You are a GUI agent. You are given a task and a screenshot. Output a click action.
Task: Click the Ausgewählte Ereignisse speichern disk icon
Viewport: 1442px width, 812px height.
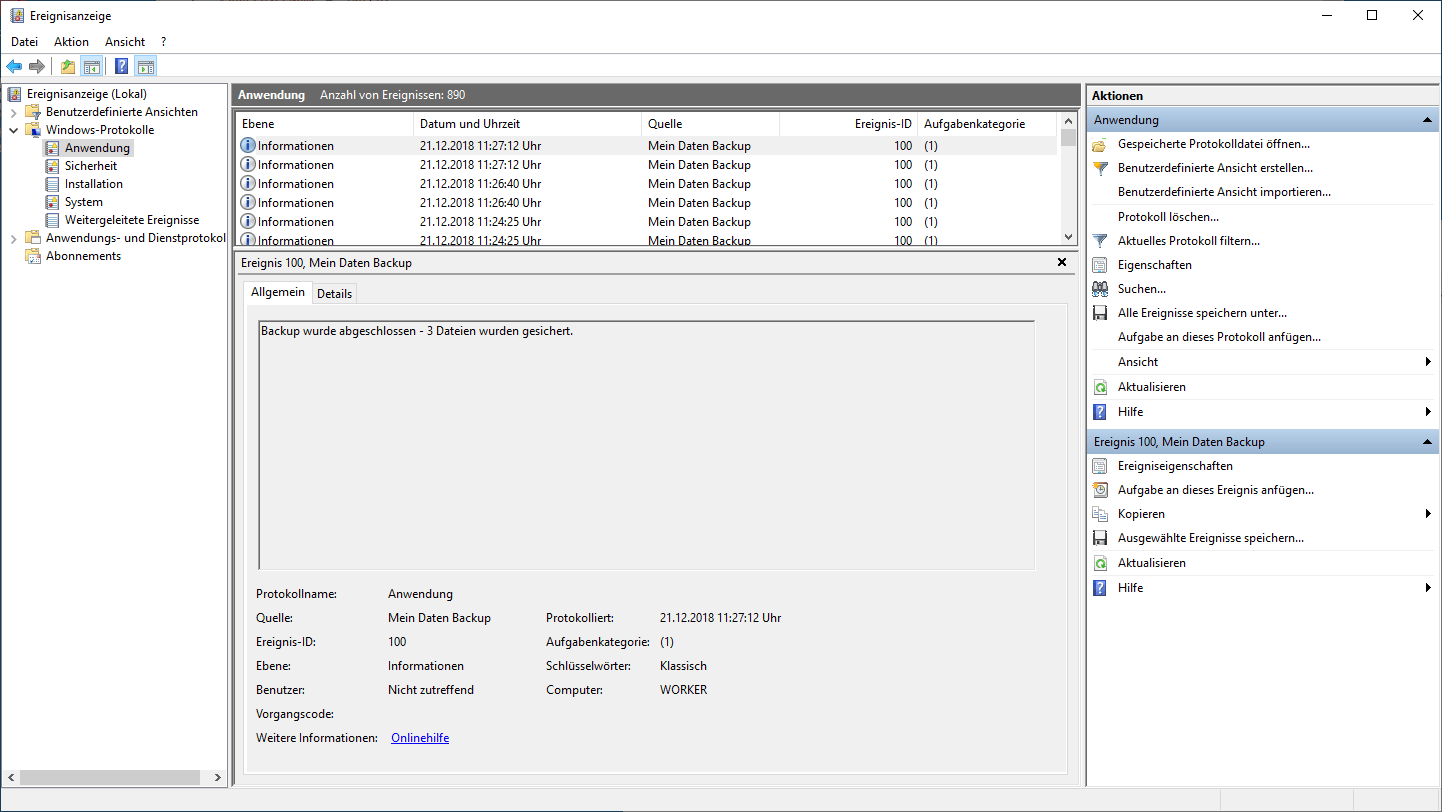[1100, 538]
